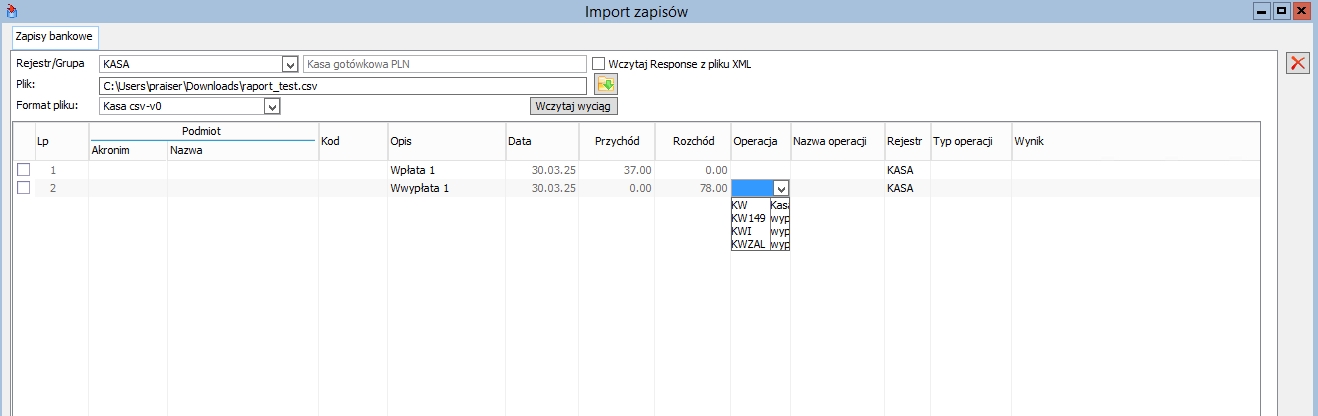Enable Wczytaj Response z pliku XML
This screenshot has height=416, width=1318.
598,64
